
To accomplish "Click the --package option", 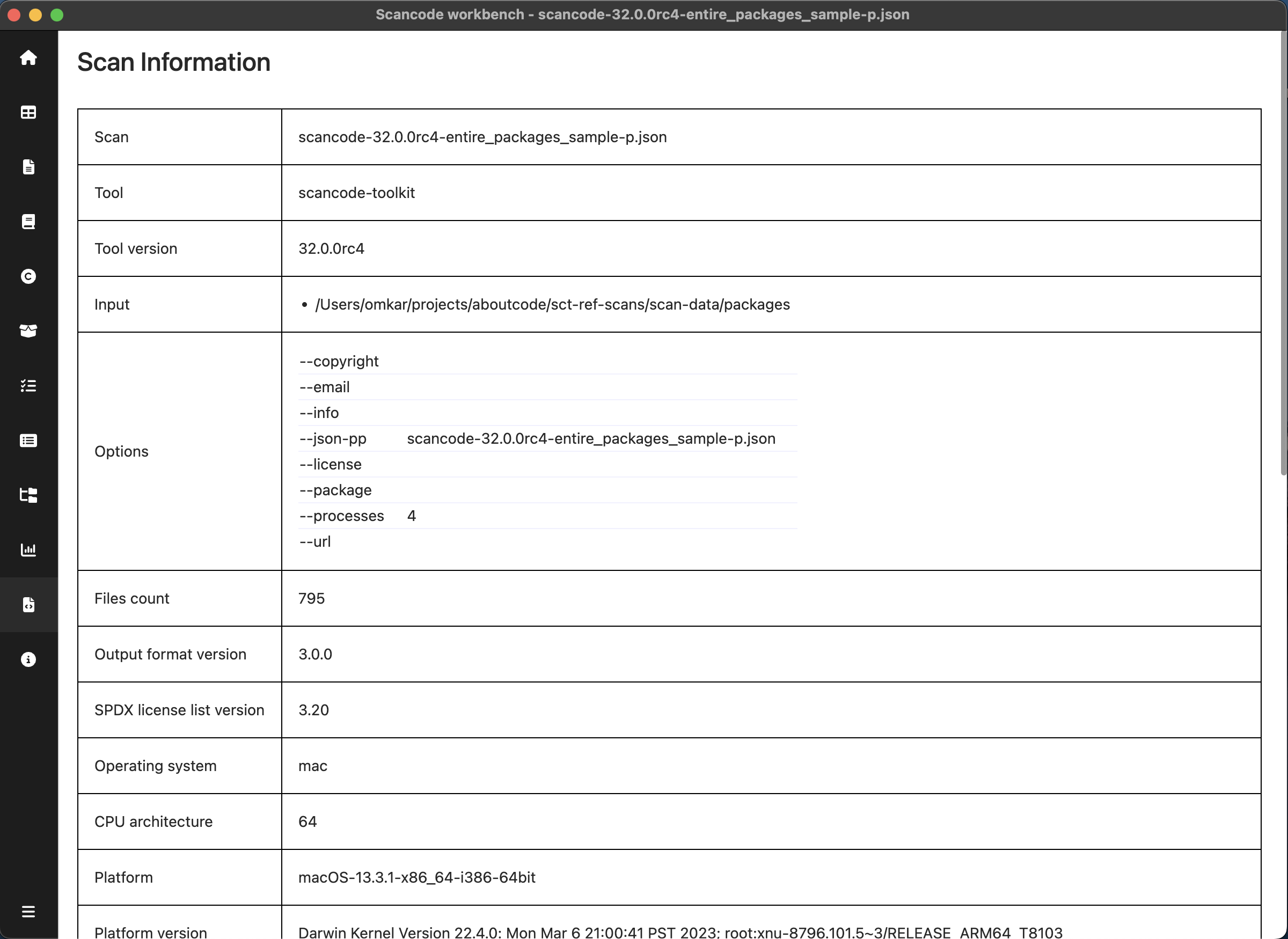I will (x=335, y=490).
